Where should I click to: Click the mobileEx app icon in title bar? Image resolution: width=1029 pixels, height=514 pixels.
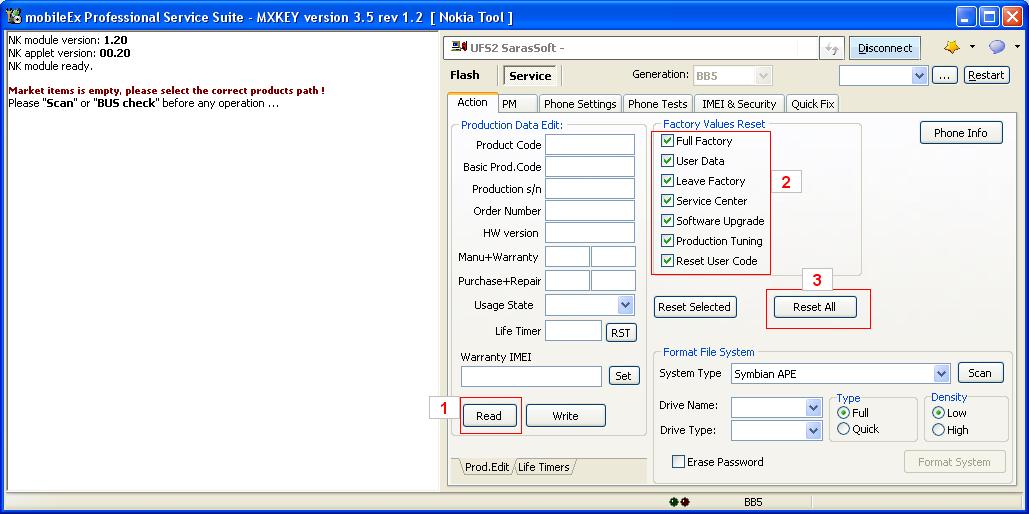tap(12, 16)
